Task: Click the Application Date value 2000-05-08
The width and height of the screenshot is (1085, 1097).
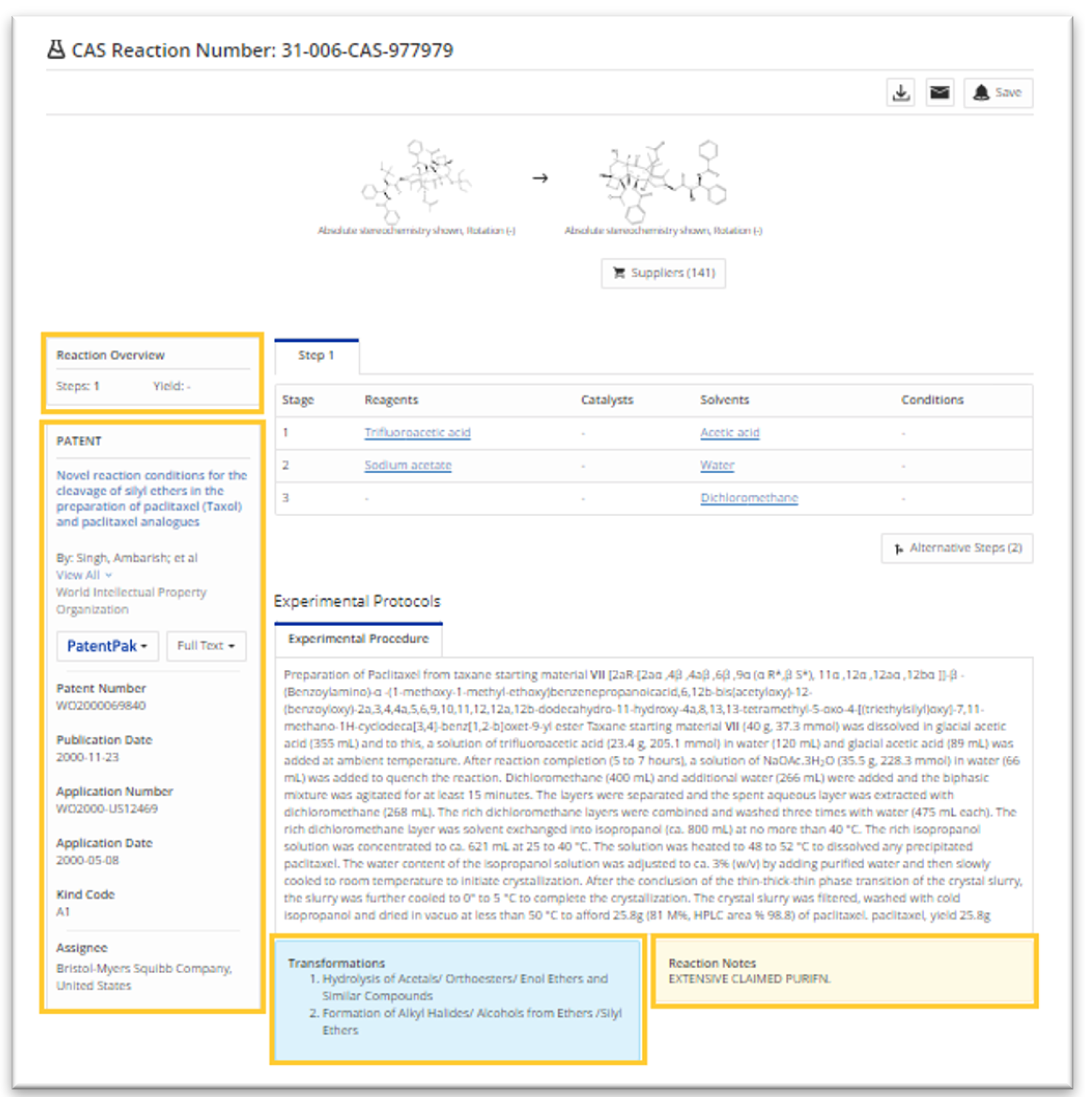Action: tap(87, 861)
